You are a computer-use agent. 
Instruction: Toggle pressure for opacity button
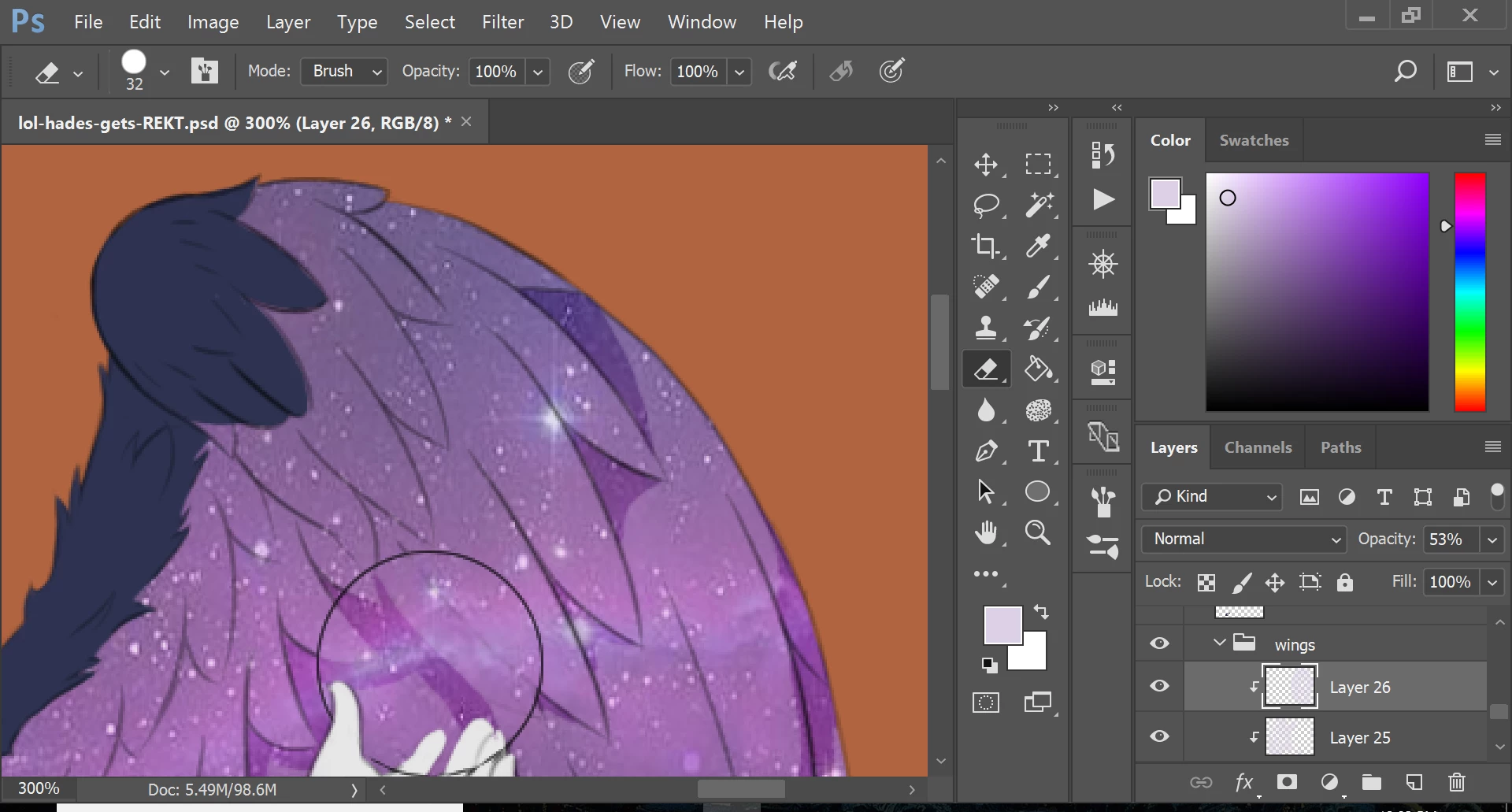581,72
